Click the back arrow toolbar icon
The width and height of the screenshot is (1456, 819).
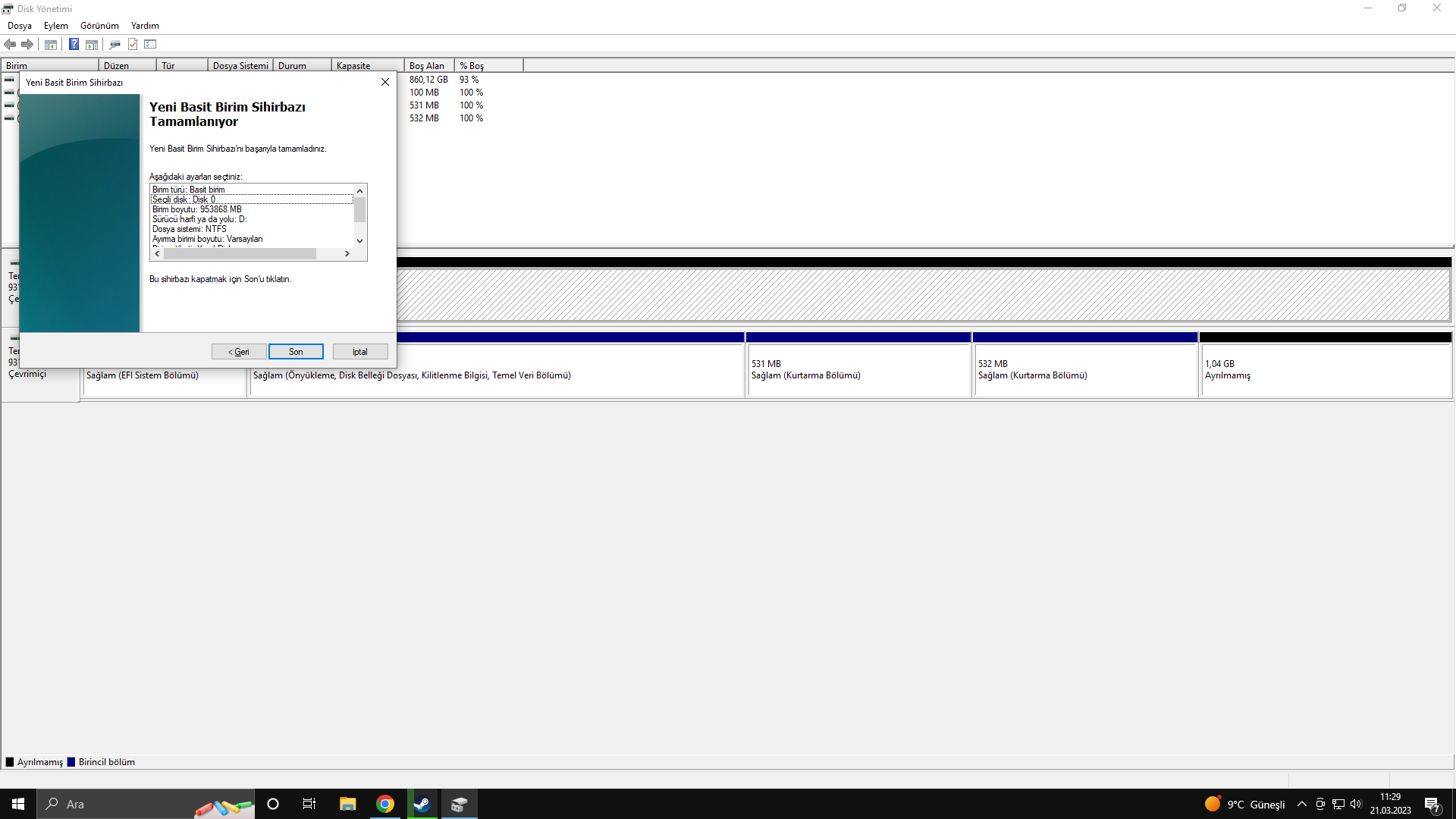coord(10,44)
